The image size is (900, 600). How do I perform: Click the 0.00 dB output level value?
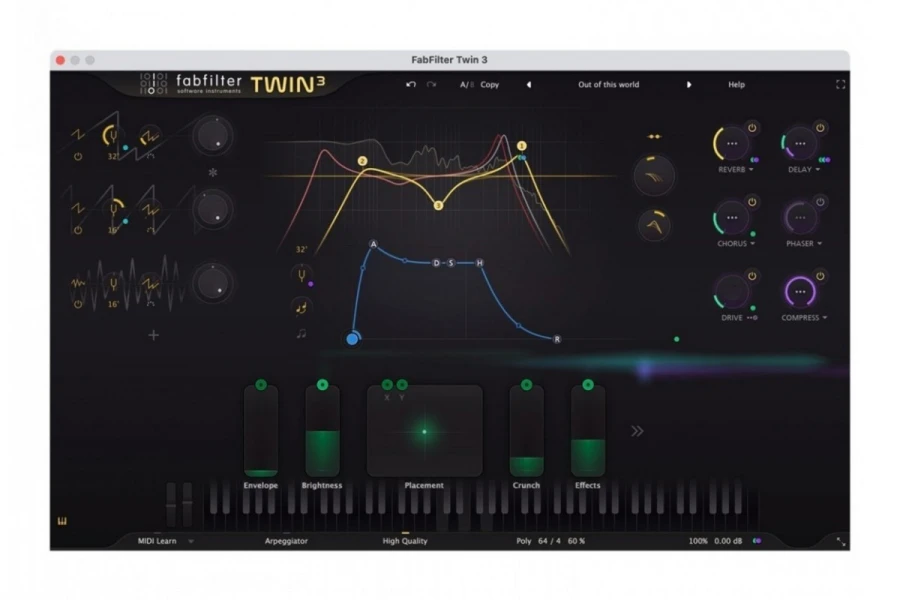click(728, 541)
